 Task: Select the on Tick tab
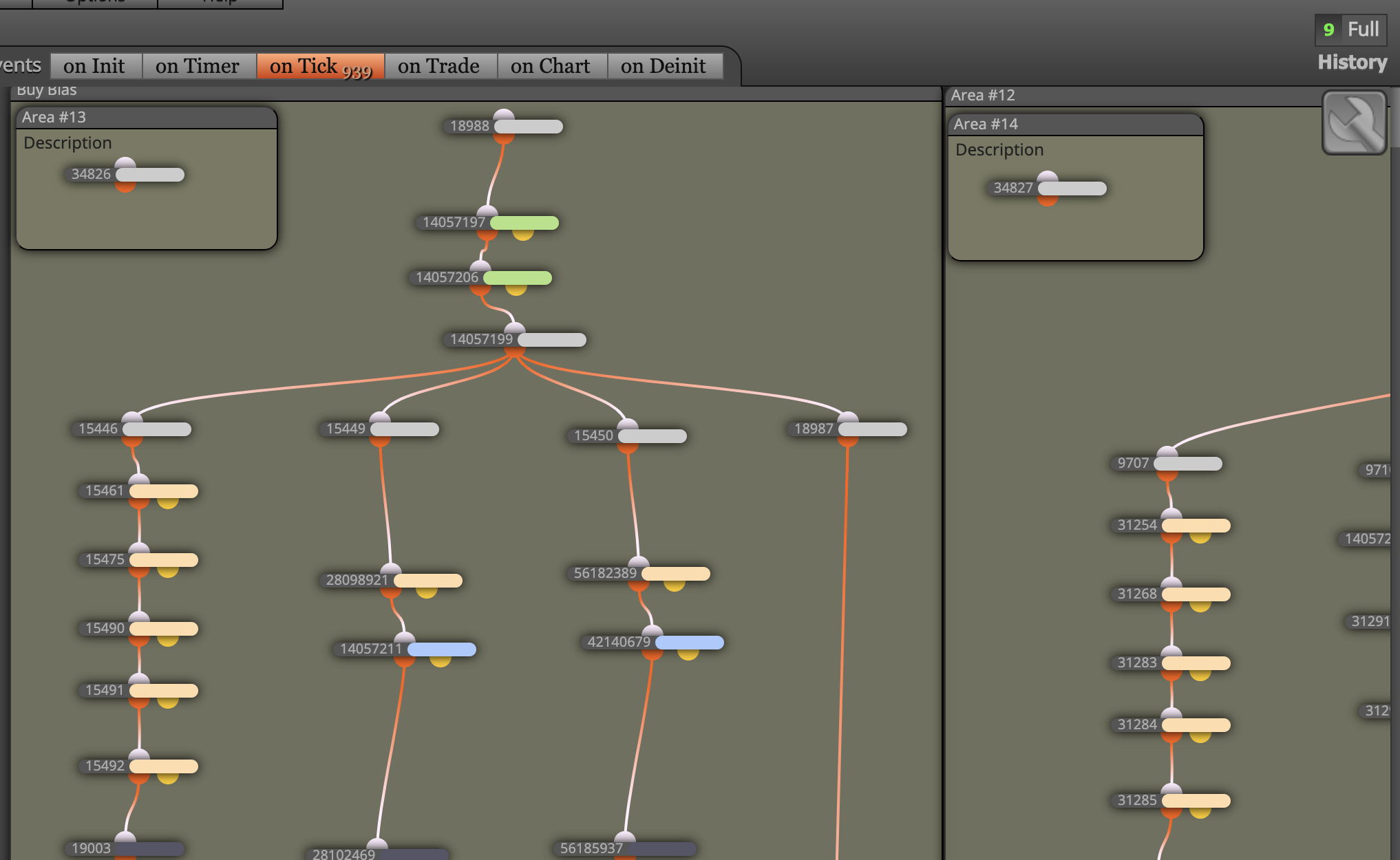coord(320,66)
